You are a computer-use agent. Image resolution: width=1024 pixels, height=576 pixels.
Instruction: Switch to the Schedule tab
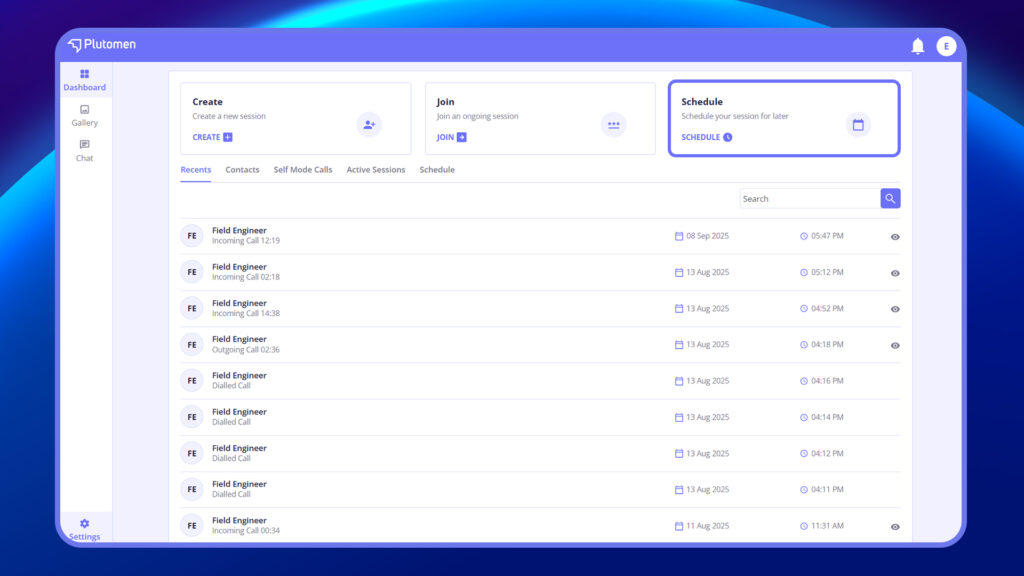coord(437,170)
